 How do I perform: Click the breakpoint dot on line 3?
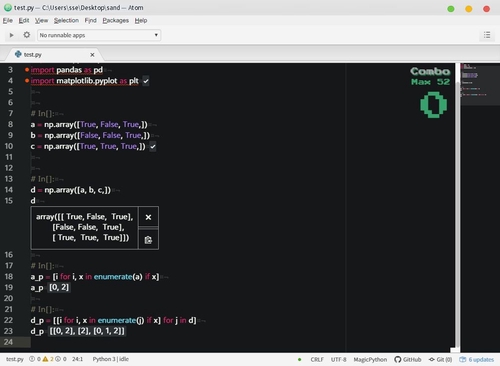[27, 70]
